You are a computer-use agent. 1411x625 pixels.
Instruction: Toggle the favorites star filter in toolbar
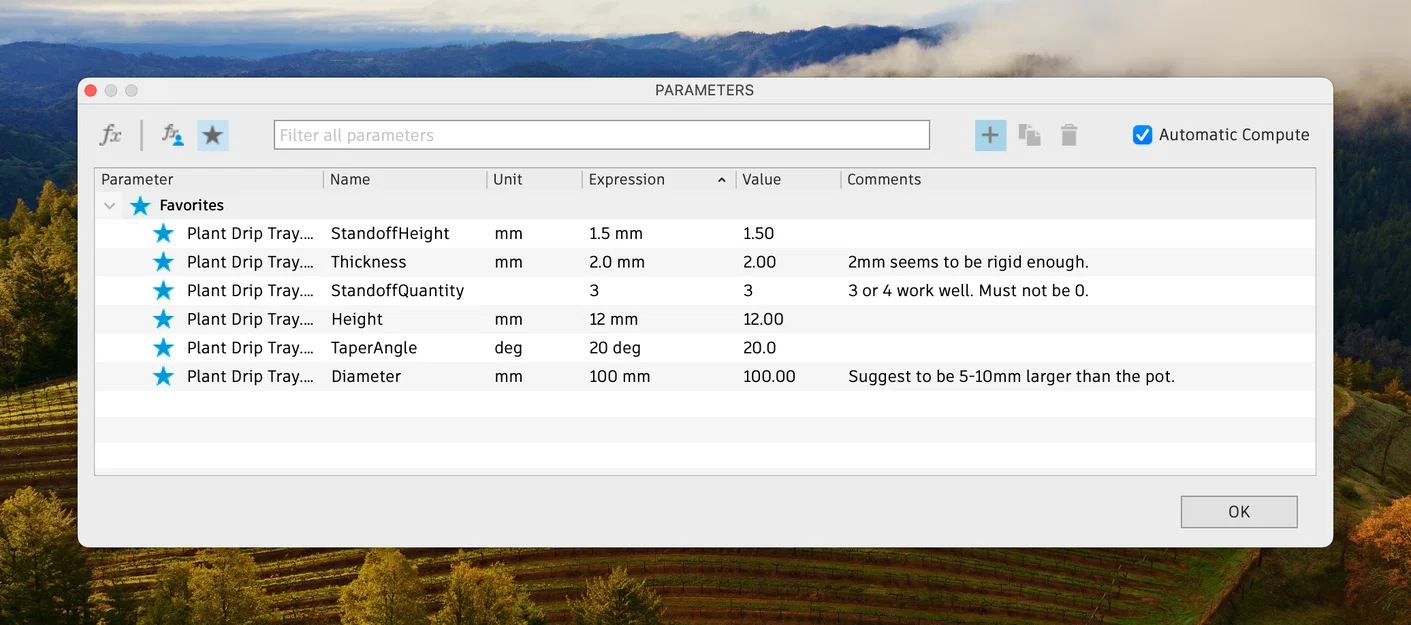click(x=212, y=135)
